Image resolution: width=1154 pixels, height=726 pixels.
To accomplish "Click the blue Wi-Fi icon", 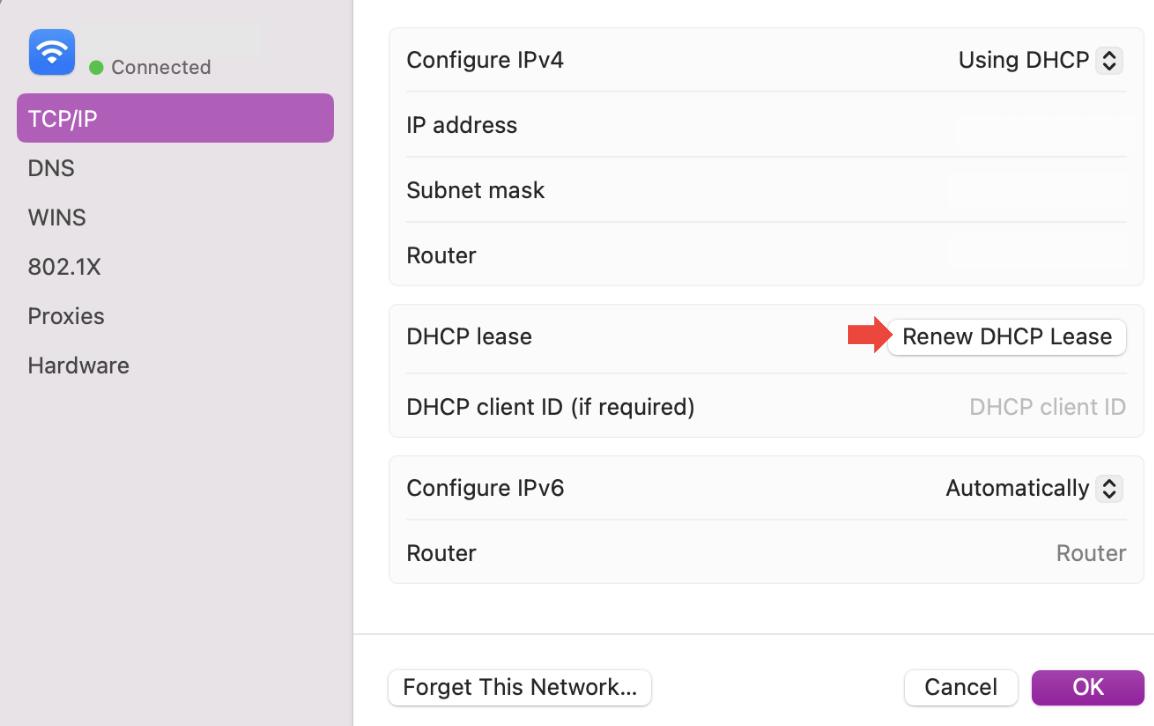I will 51,52.
